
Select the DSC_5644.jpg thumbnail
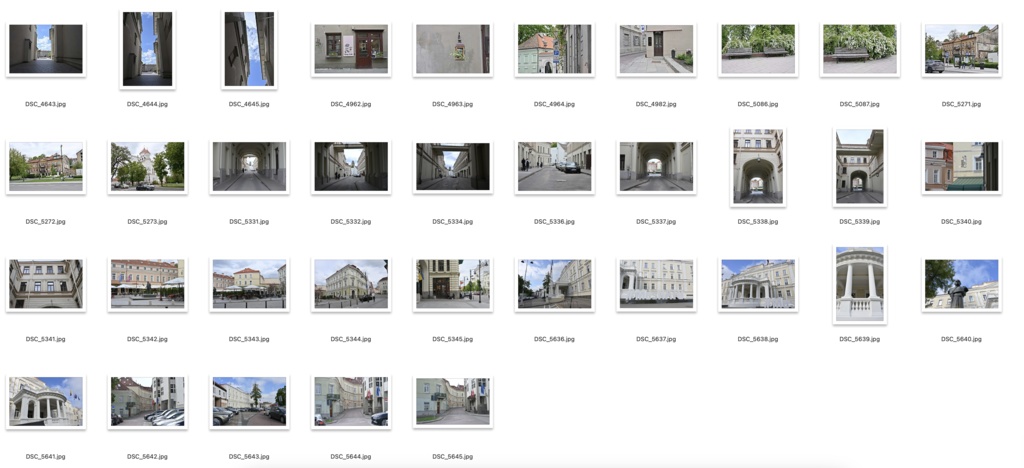tap(351, 401)
